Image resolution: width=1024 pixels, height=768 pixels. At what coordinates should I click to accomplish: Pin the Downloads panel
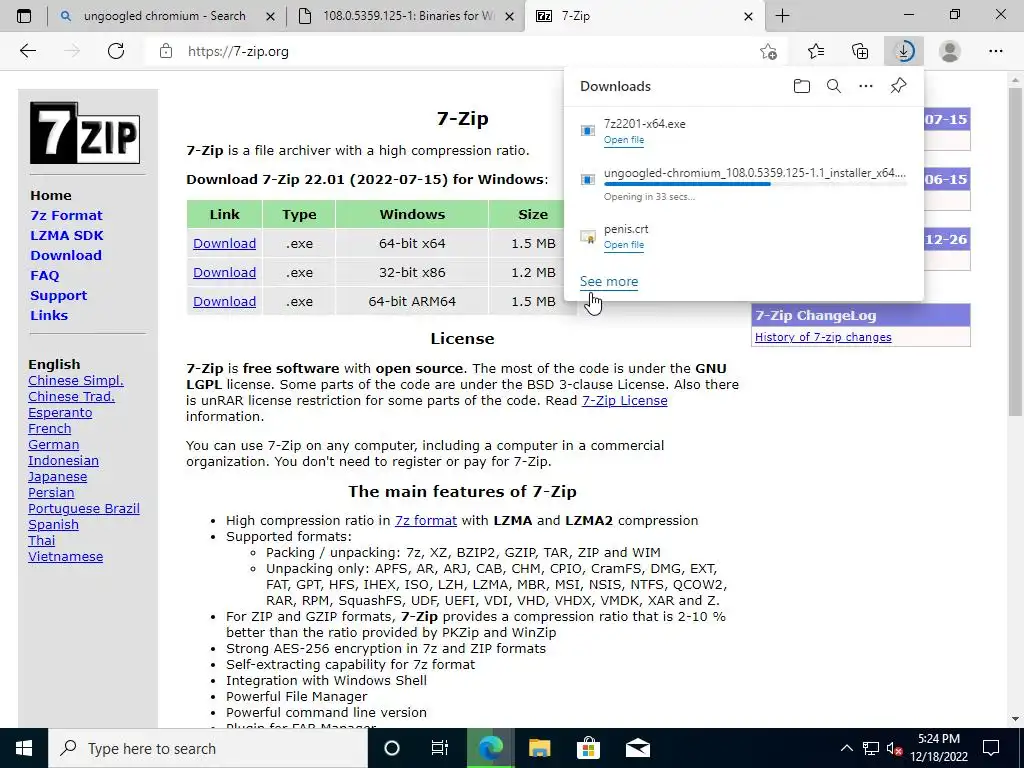(899, 86)
